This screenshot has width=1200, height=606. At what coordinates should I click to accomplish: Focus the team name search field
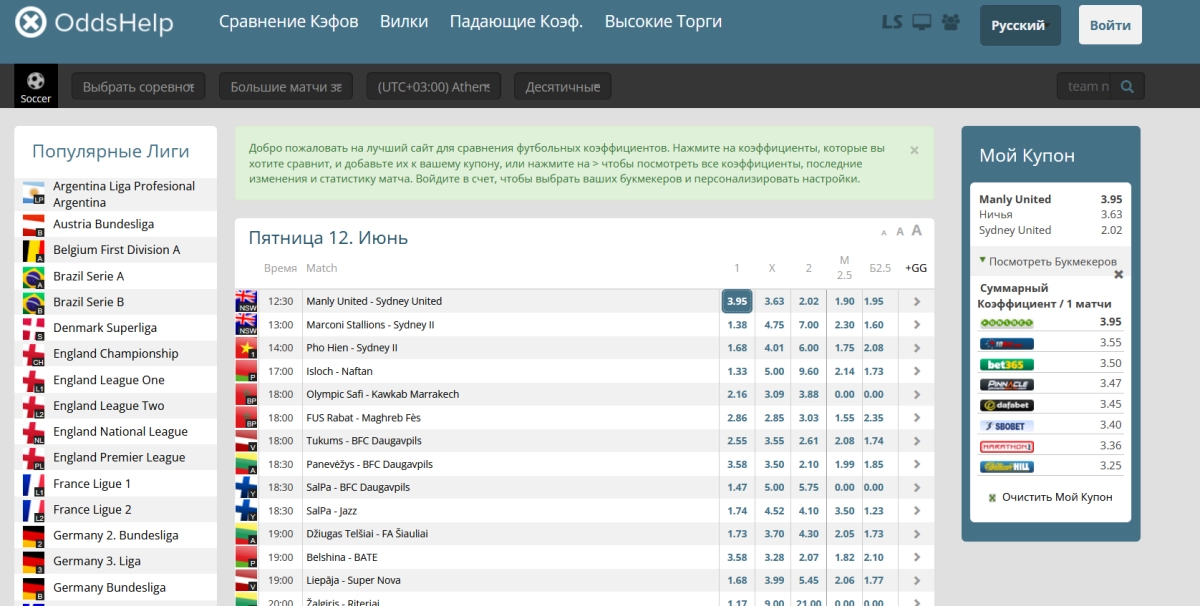(1085, 86)
